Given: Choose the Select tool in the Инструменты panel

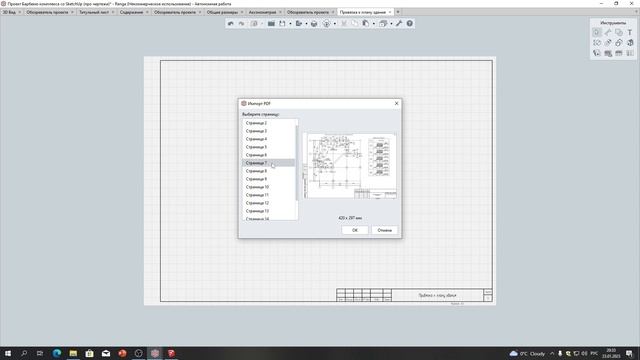Looking at the screenshot, I should click(x=597, y=32).
